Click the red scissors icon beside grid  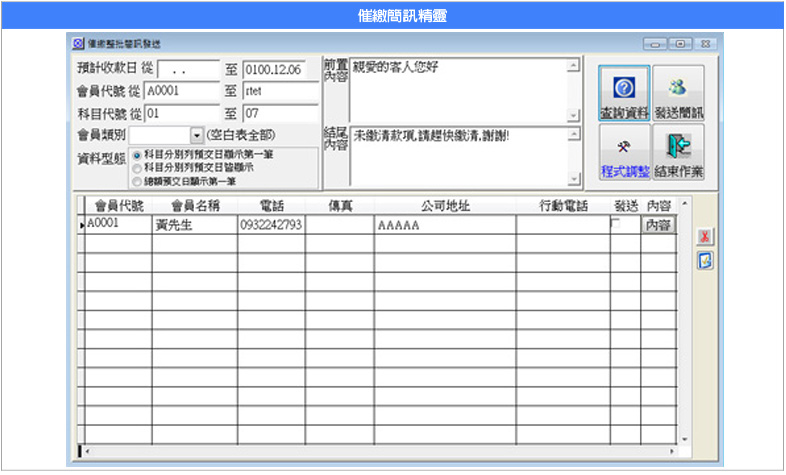tap(704, 236)
